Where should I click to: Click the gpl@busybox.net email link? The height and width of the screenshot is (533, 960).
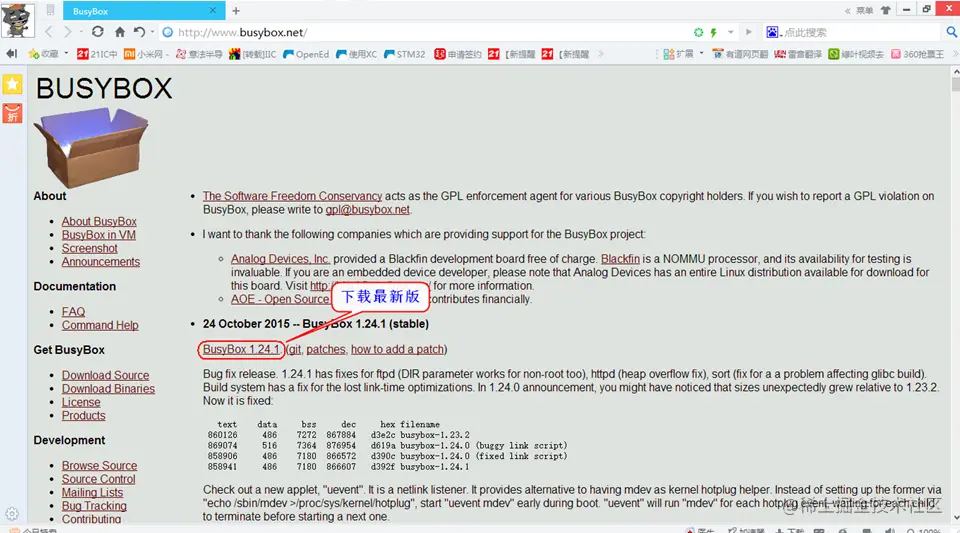point(367,210)
